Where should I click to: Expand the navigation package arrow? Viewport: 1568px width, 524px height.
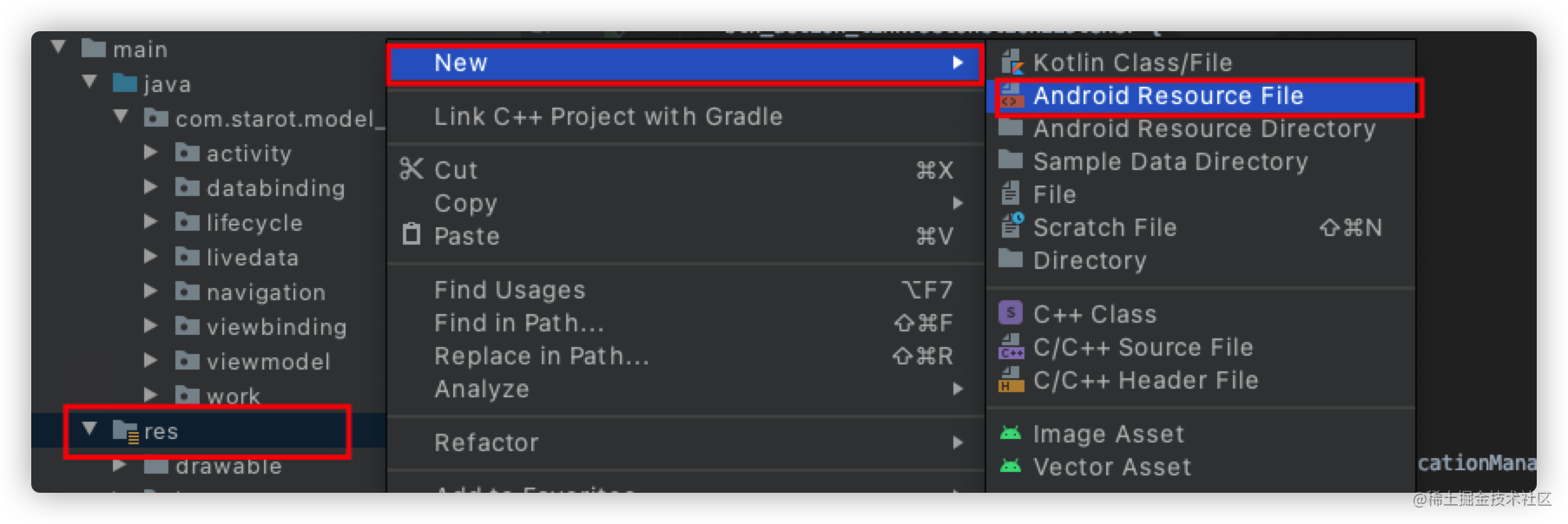150,291
